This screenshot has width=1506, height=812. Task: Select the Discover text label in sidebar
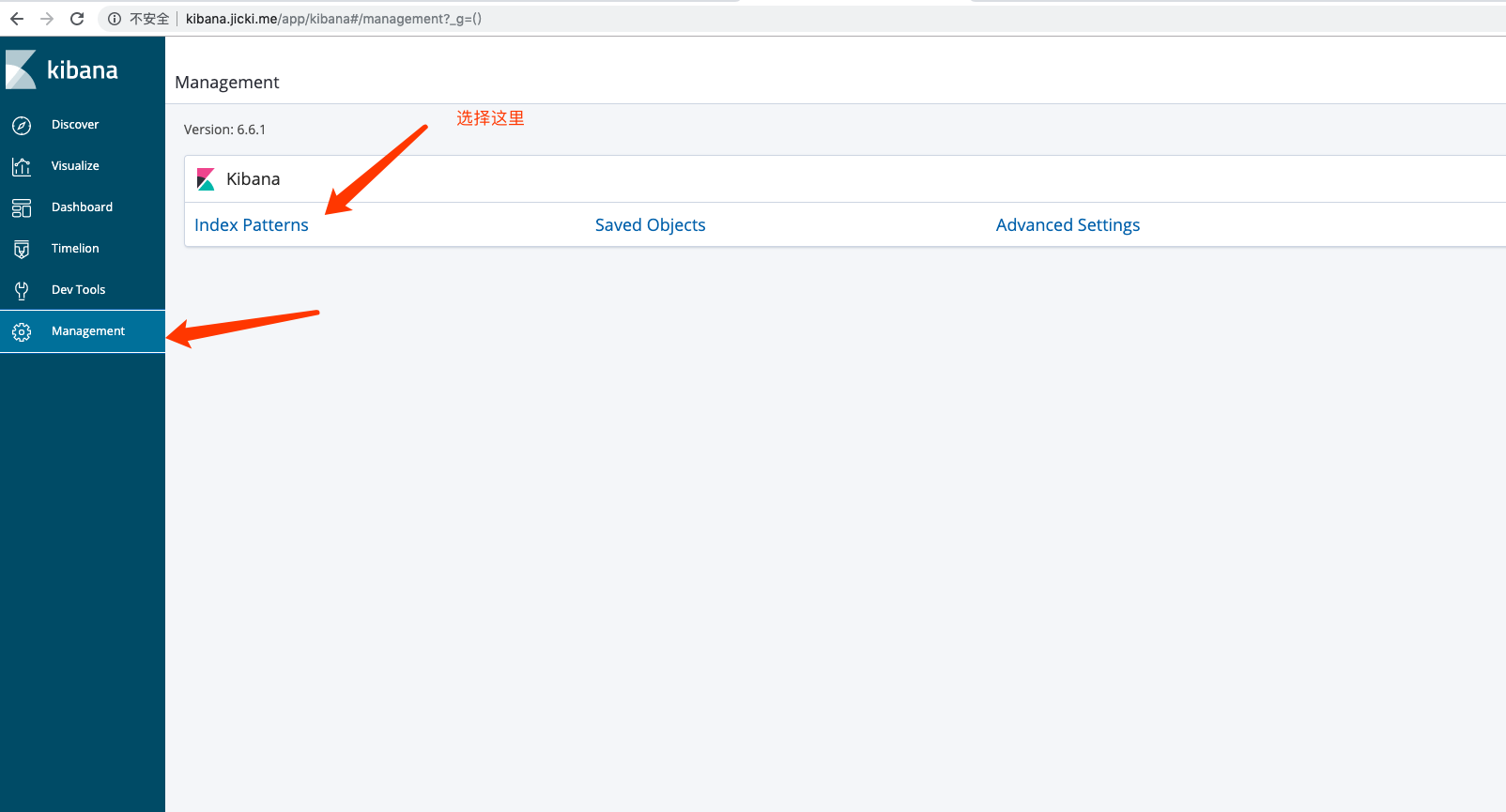tap(75, 125)
